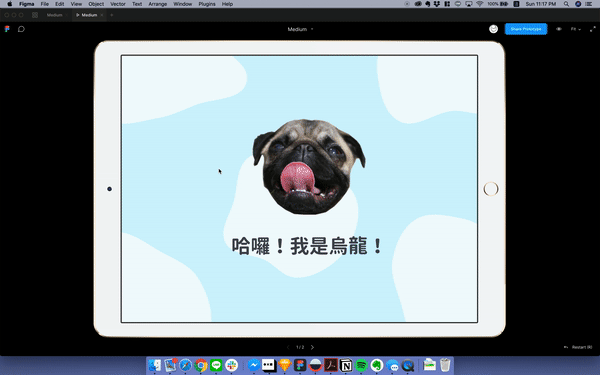Open the Trash in the dock

[x=445, y=365]
